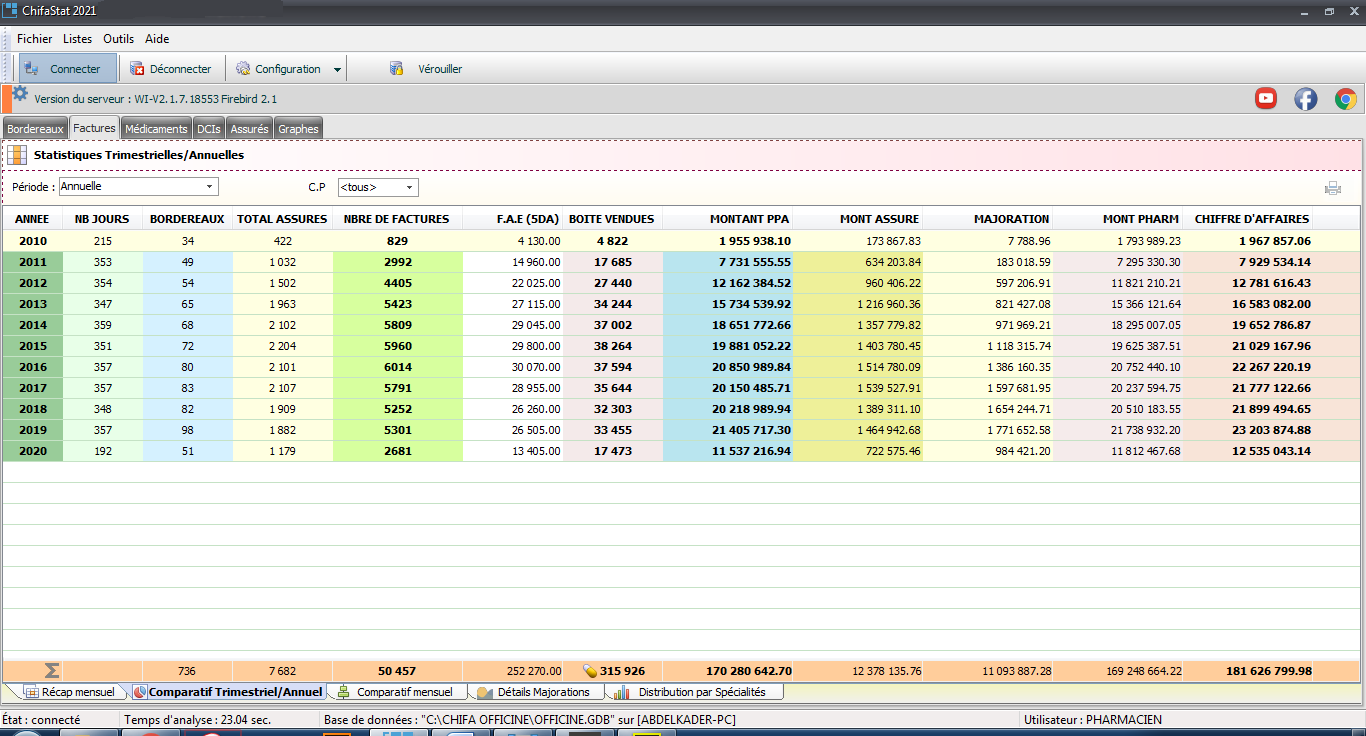Screen dimensions: 1366x736
Task: Open the Récap mensuel tab
Action: [x=68, y=692]
